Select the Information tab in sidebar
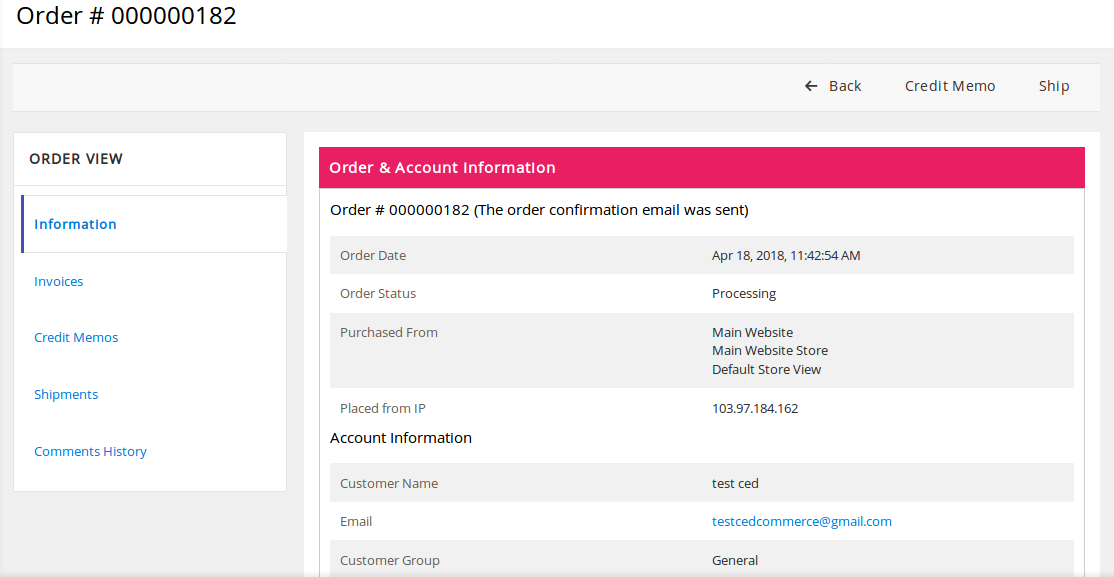Viewport: 1114px width, 577px height. (75, 224)
